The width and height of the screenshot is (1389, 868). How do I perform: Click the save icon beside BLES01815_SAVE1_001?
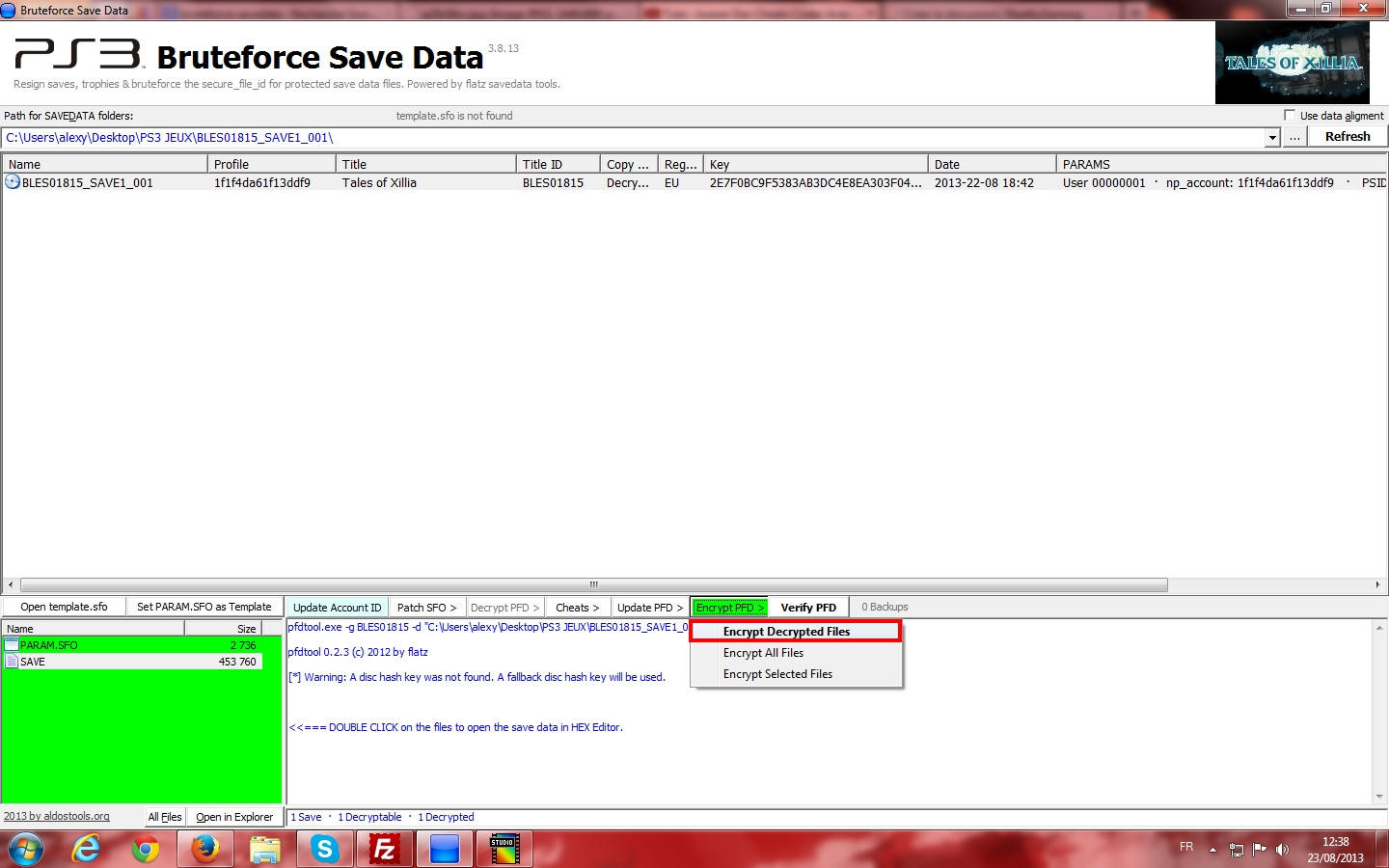tap(13, 182)
